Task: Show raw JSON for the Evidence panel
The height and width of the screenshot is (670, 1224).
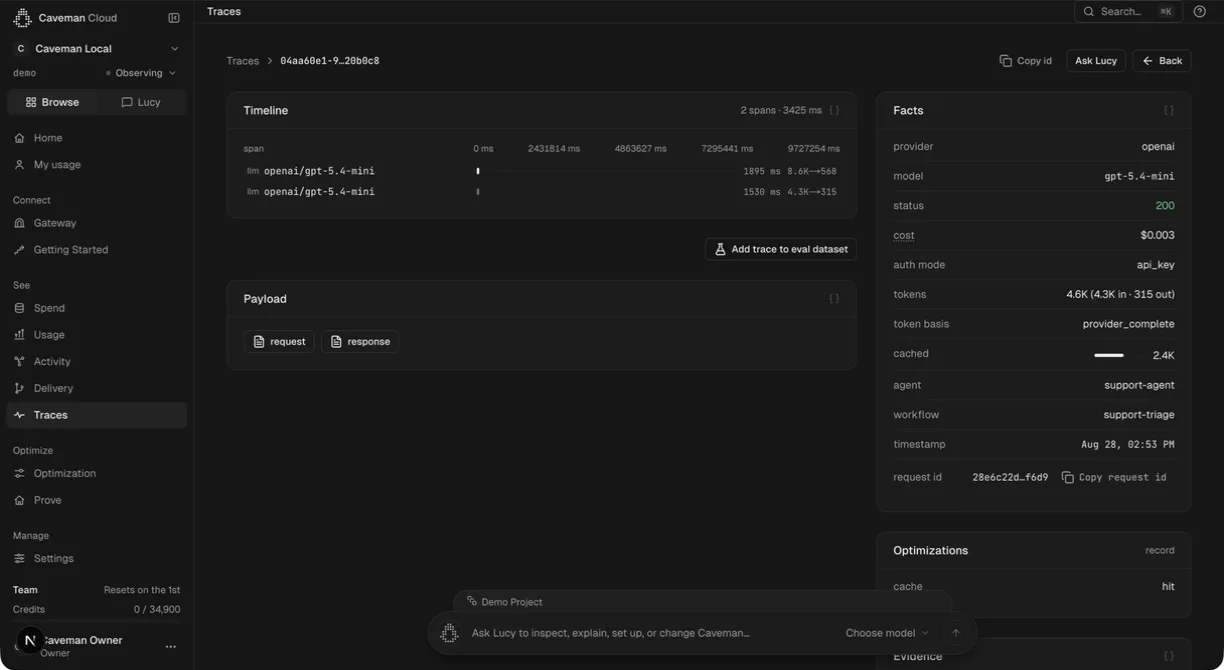Action: click(1168, 656)
